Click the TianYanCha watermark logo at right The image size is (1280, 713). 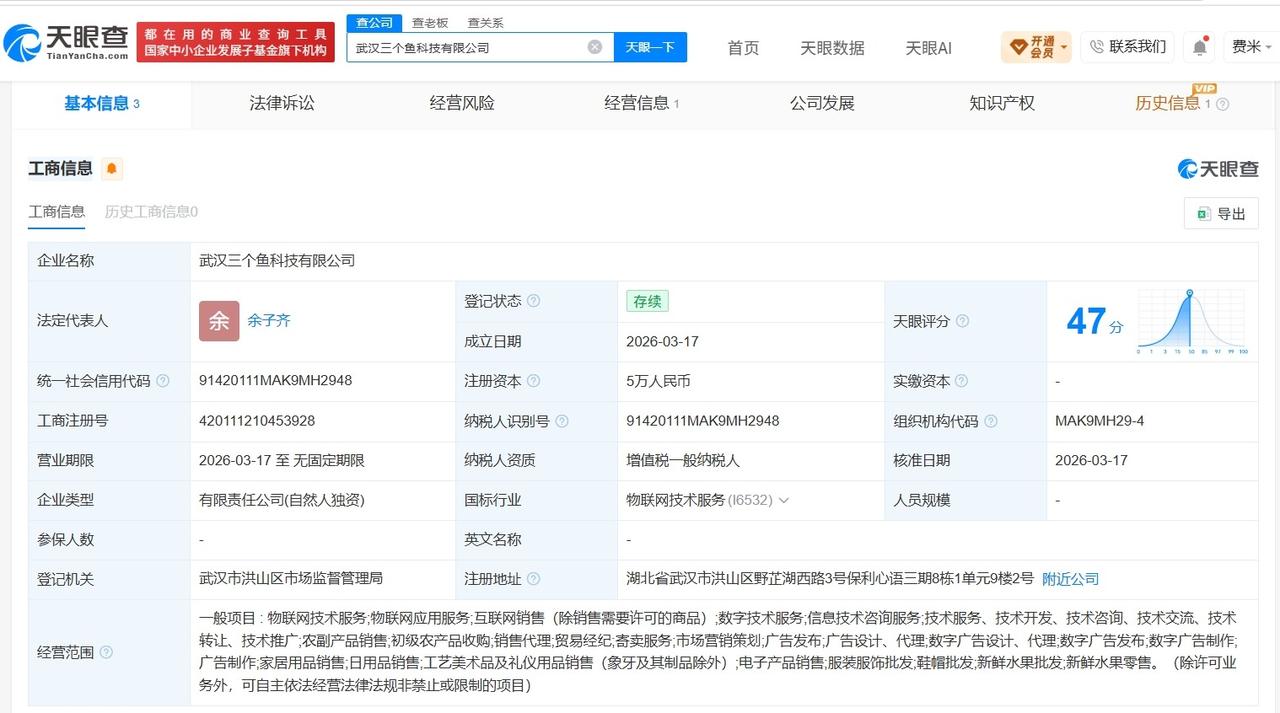tap(1218, 169)
